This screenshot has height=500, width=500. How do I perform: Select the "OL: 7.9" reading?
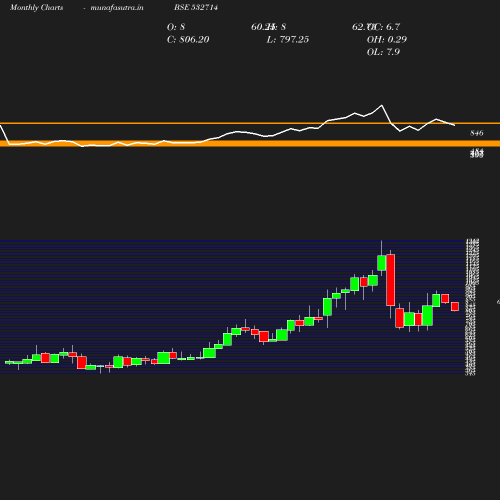click(383, 52)
